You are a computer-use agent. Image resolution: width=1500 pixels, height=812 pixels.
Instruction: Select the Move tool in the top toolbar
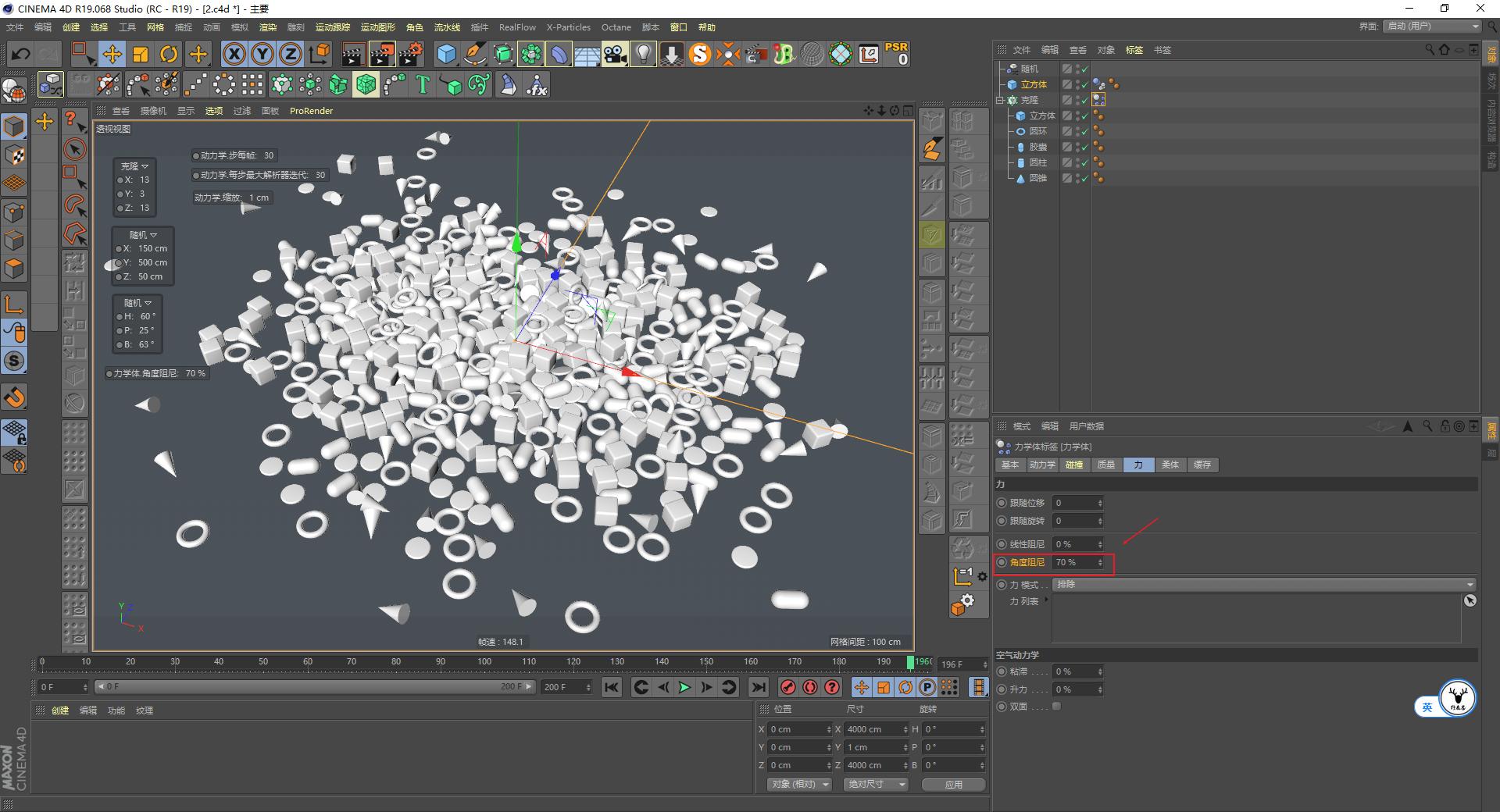point(112,54)
